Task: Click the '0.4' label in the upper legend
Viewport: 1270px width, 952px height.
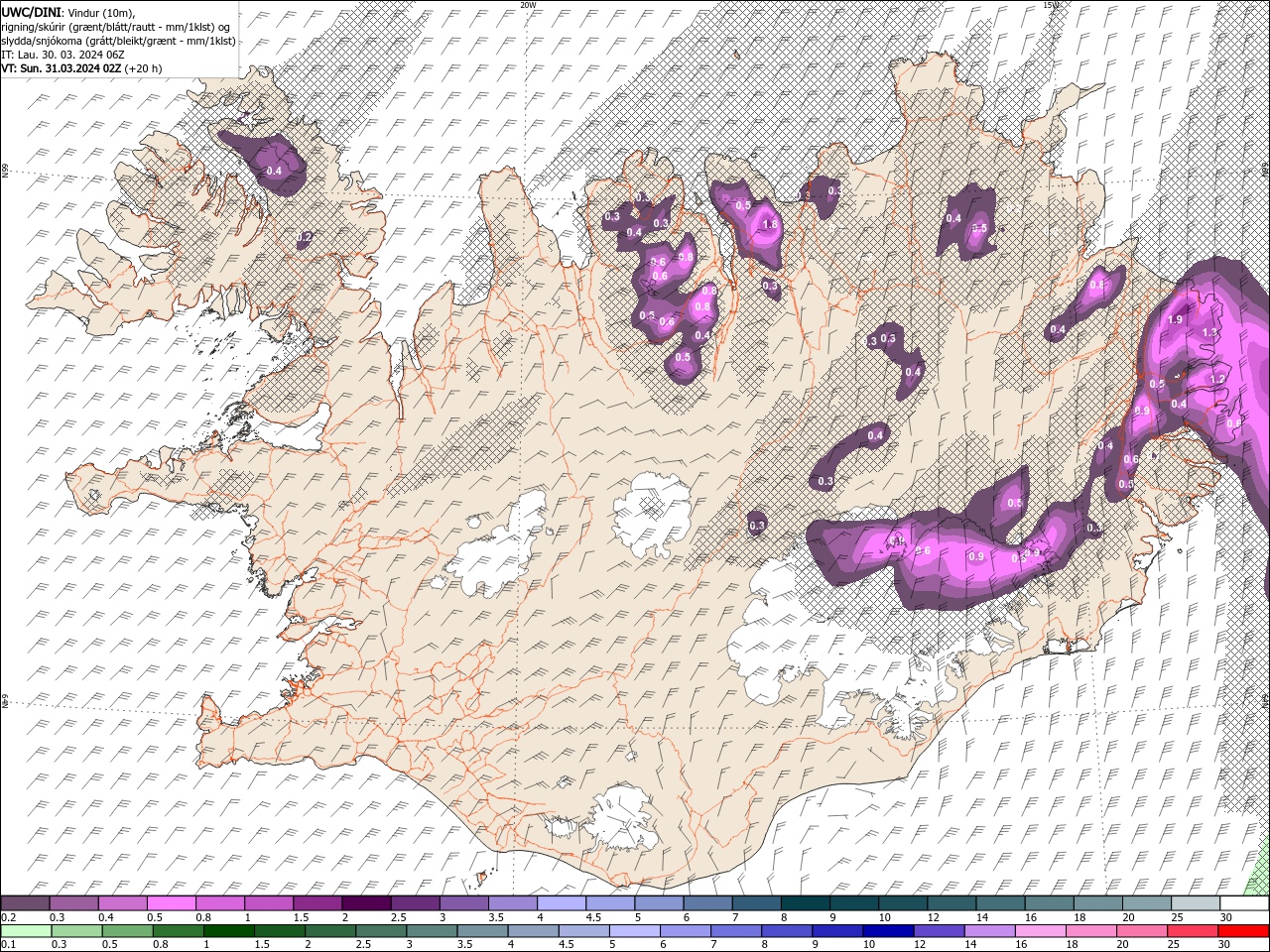Action: (106, 917)
